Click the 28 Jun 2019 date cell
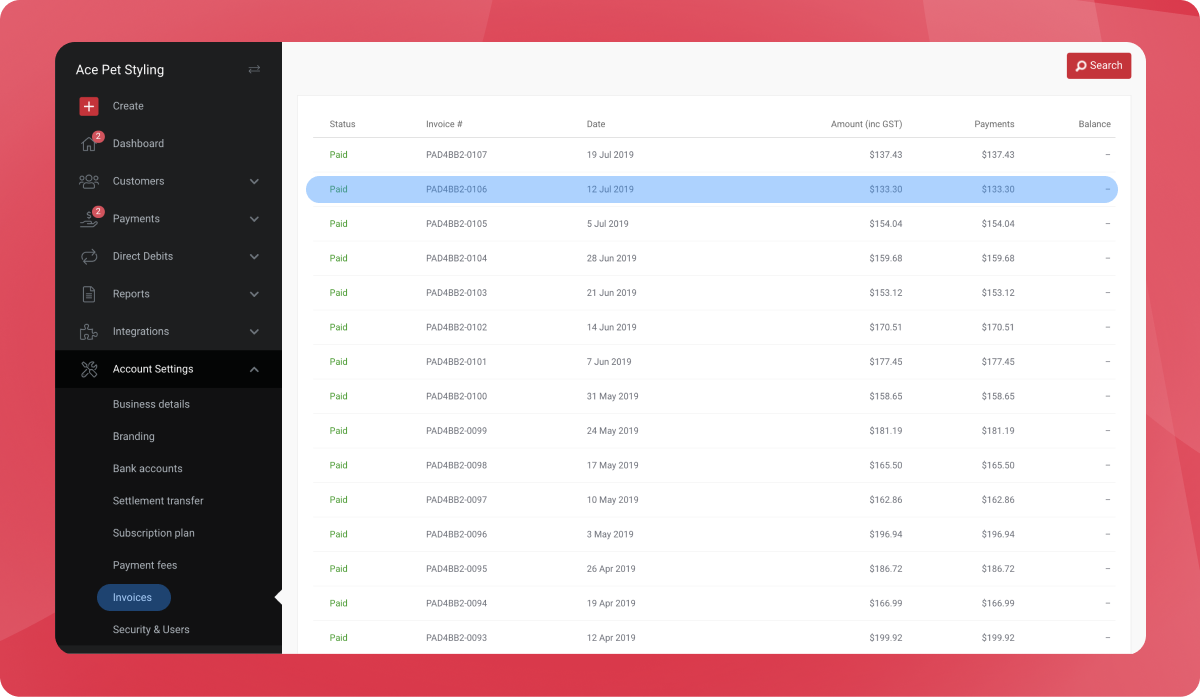 pyautogui.click(x=611, y=258)
